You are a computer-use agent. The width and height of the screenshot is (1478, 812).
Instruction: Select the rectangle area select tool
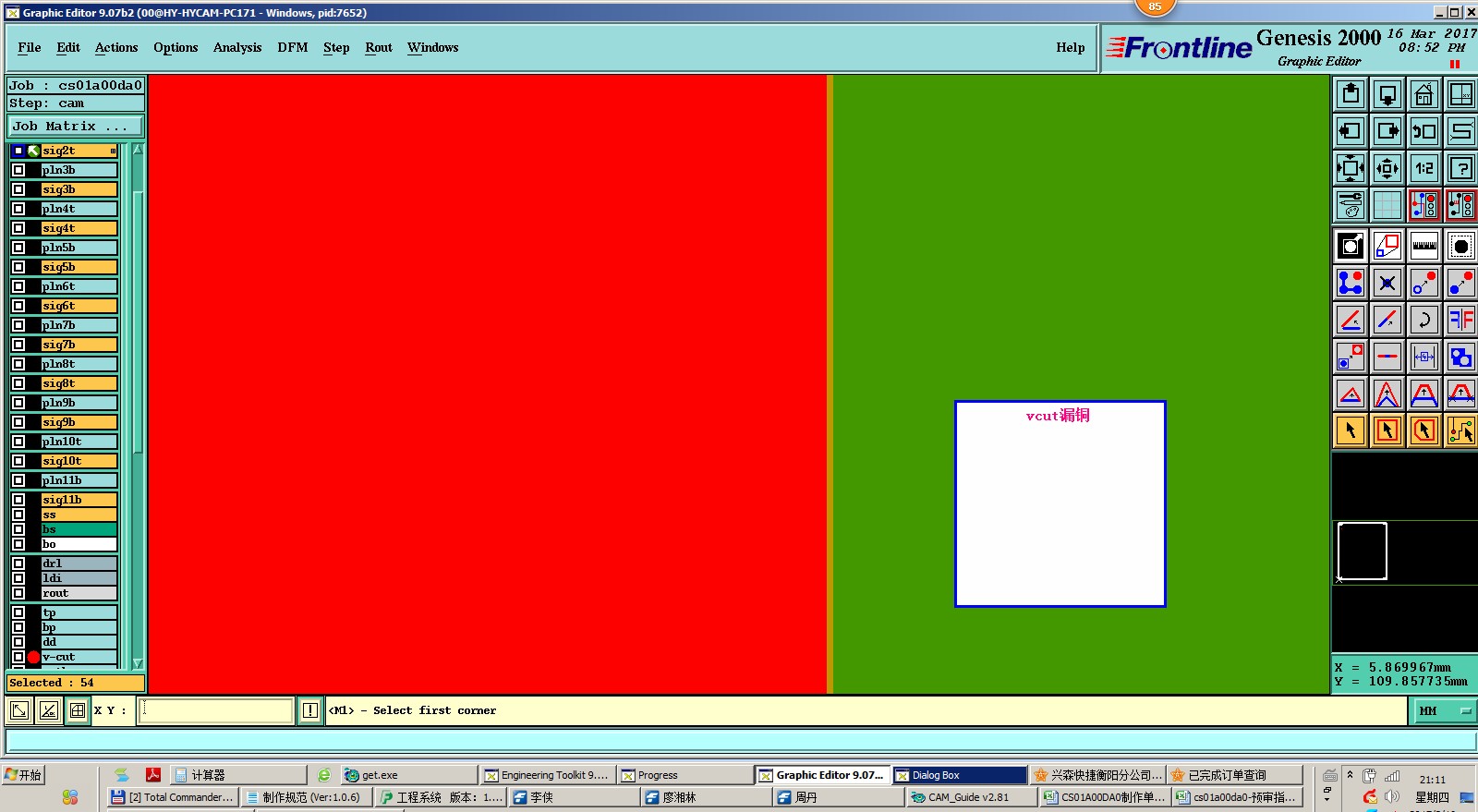[1387, 430]
